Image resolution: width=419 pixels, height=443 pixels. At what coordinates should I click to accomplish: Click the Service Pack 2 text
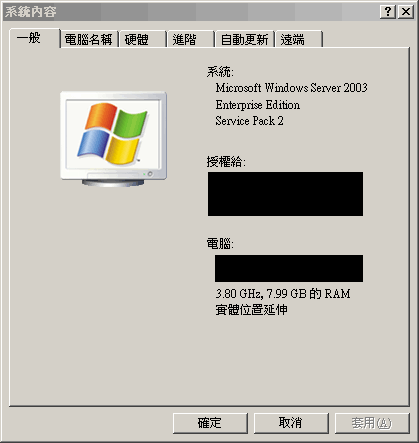tap(249, 121)
